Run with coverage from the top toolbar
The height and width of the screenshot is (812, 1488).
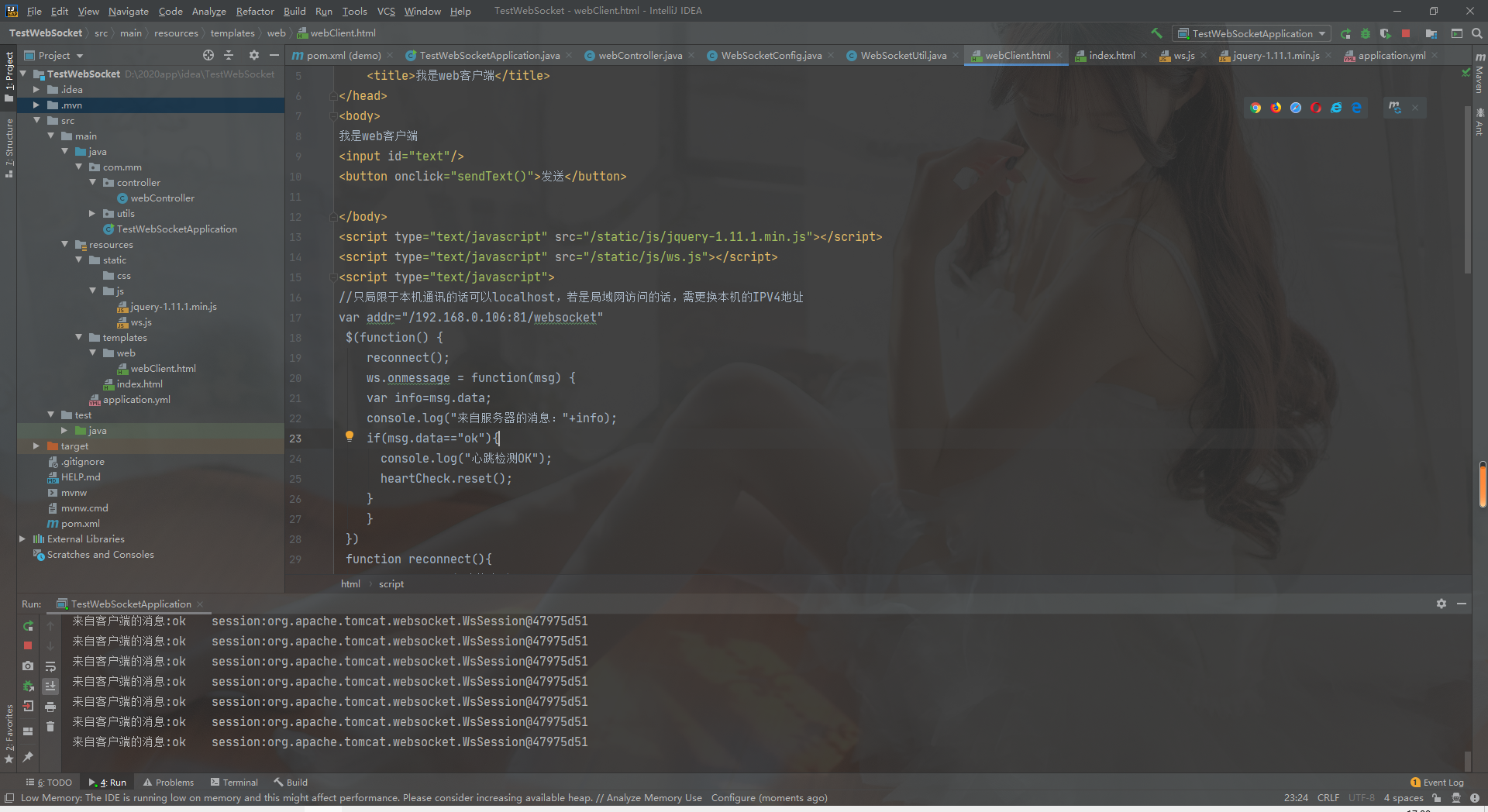click(x=1385, y=33)
